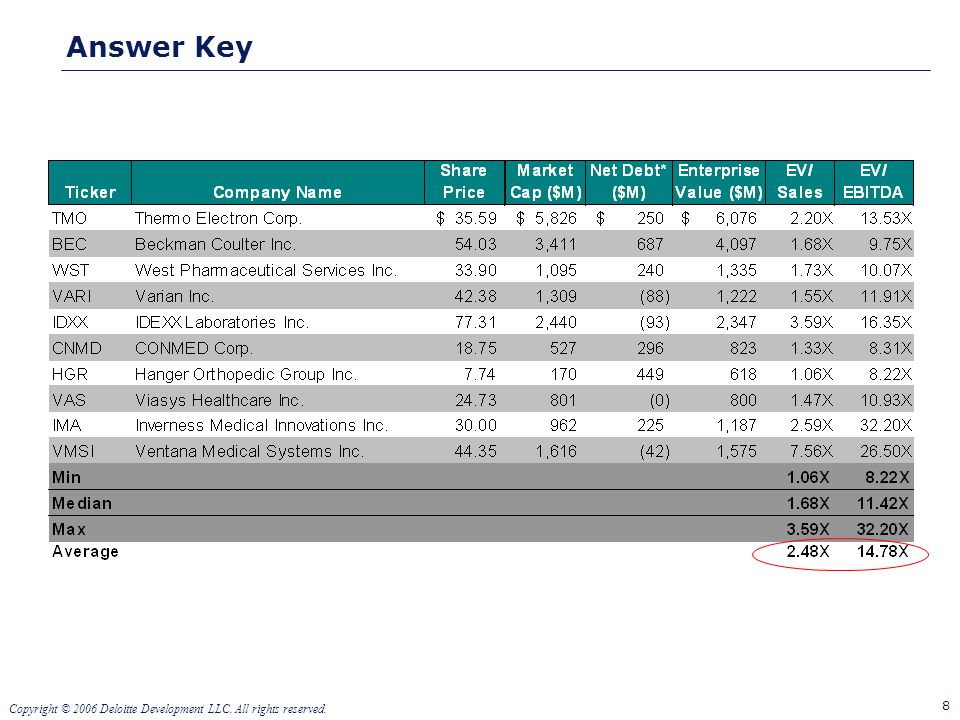The width and height of the screenshot is (960, 720).
Task: Click the Min row label
Action: point(66,477)
